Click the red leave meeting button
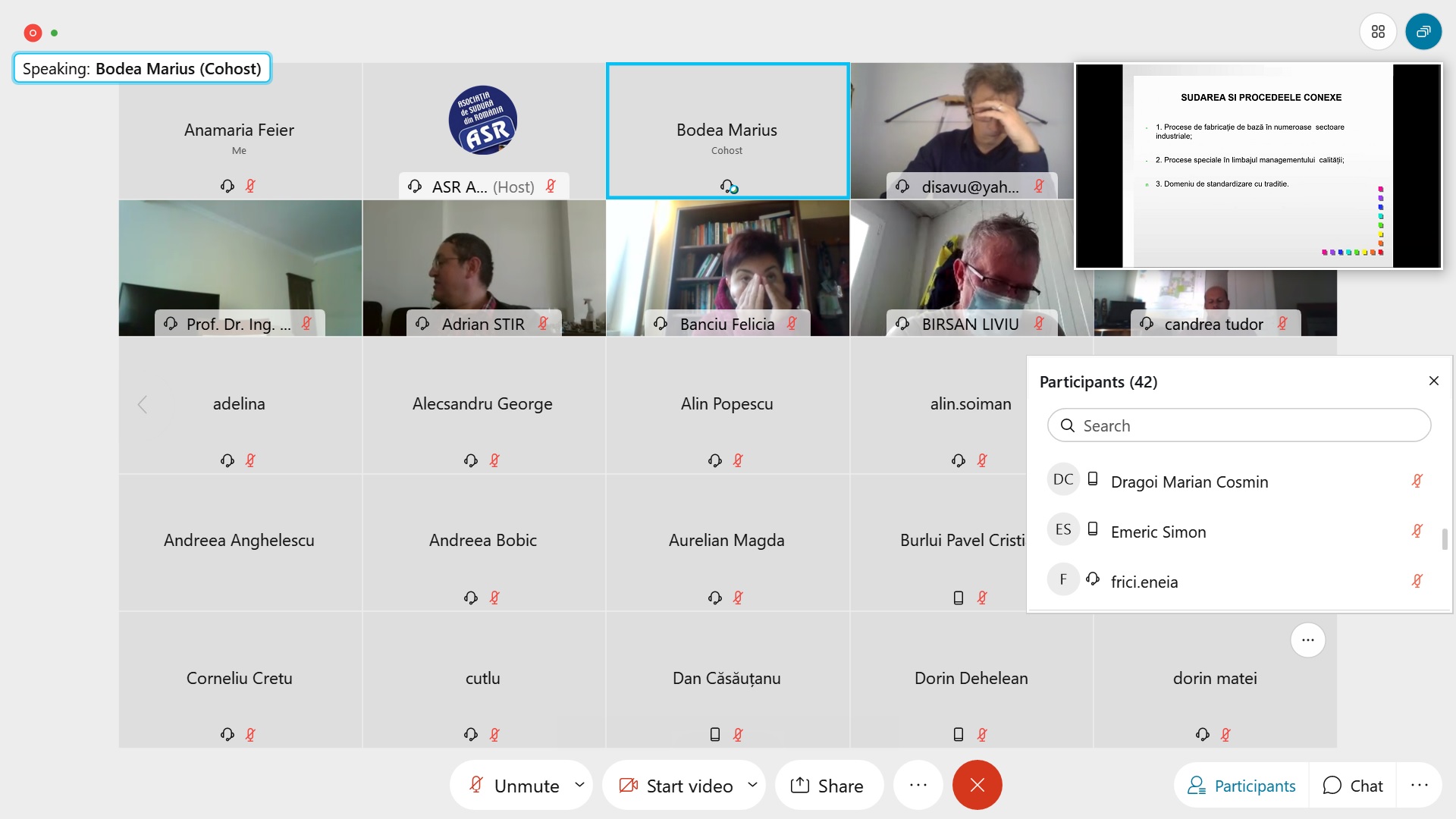 pos(977,785)
